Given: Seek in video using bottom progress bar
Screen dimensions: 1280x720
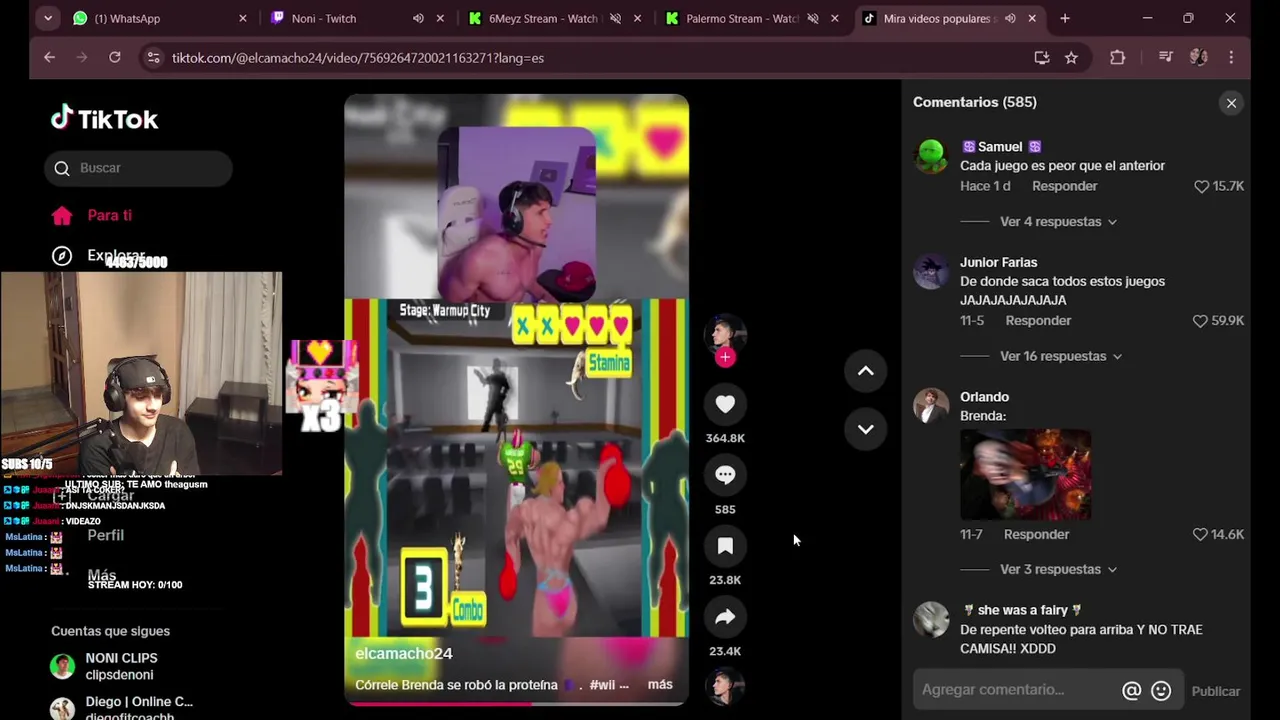Looking at the screenshot, I should pos(516,704).
